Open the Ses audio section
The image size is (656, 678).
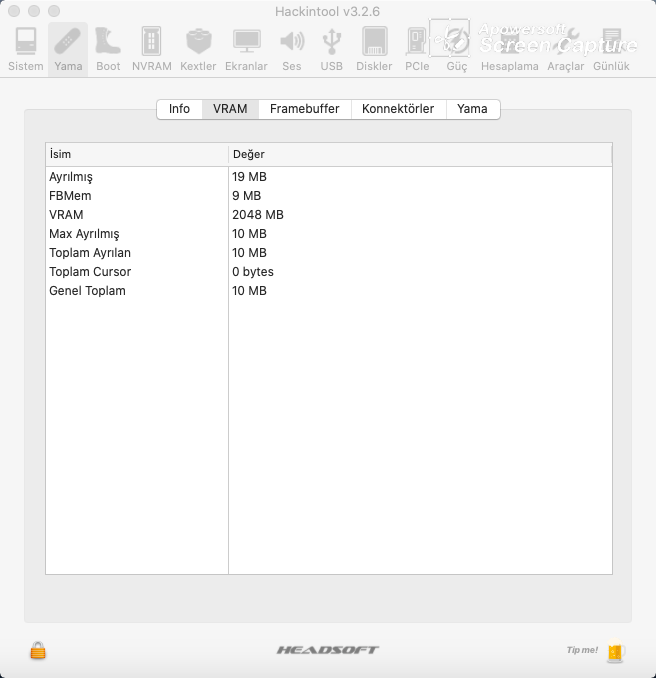click(x=292, y=49)
